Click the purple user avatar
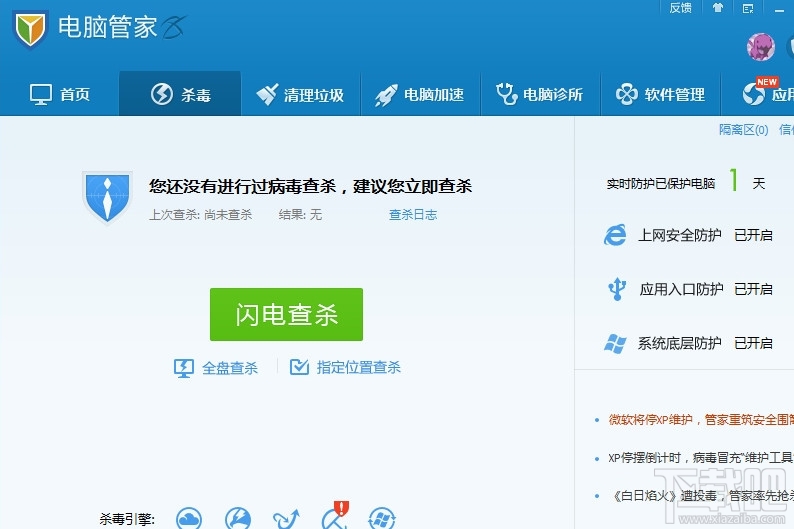 tap(761, 47)
